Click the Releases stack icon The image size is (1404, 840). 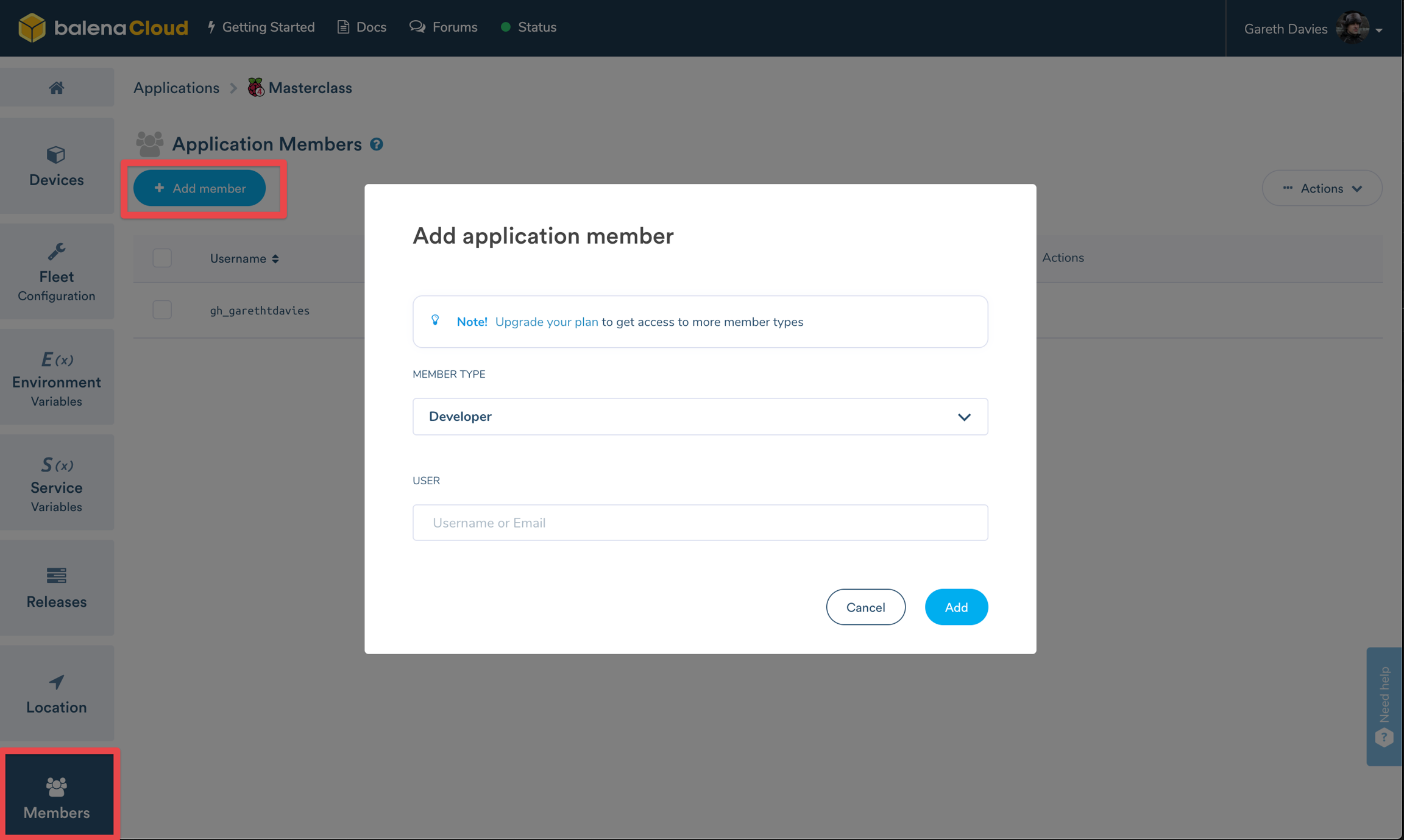point(57,575)
